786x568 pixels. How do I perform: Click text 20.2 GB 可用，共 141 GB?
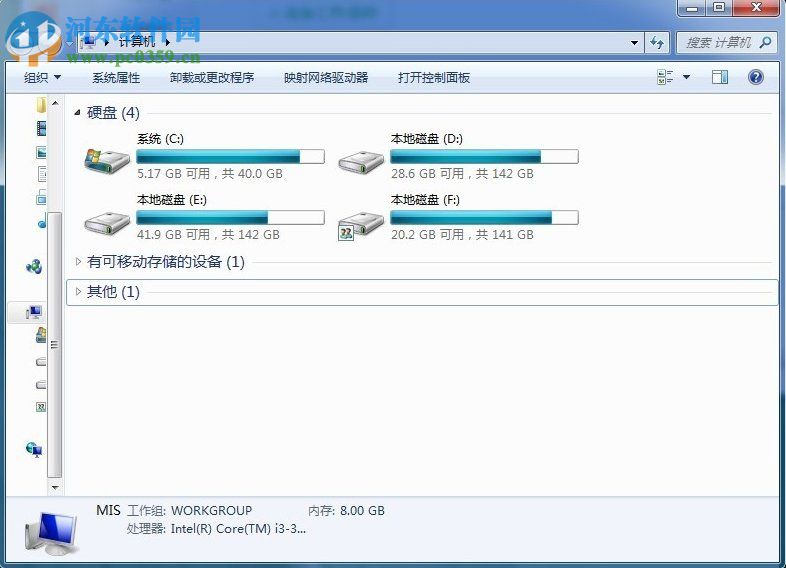coord(462,235)
